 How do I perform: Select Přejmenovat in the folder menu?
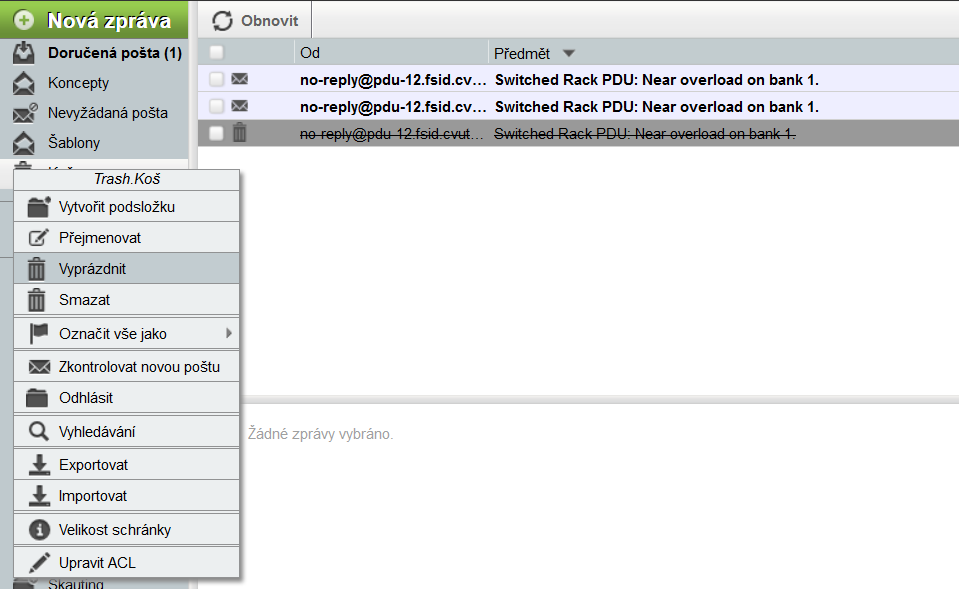point(127,237)
